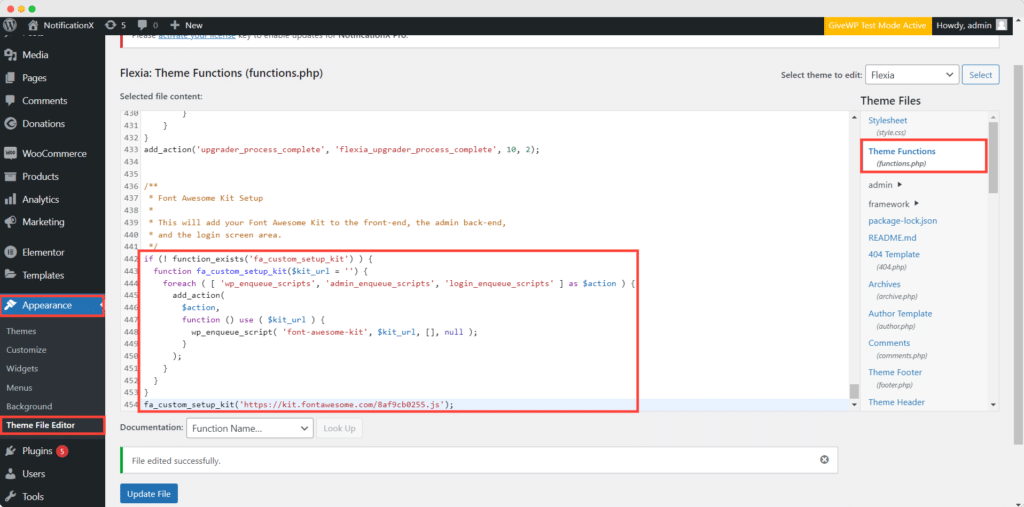Expand the framework folder in Theme Files

890,204
